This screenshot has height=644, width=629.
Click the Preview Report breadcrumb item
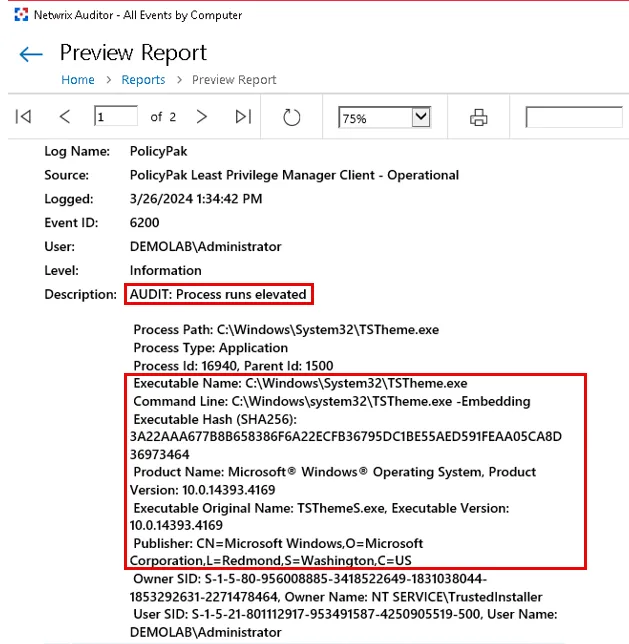tap(234, 80)
